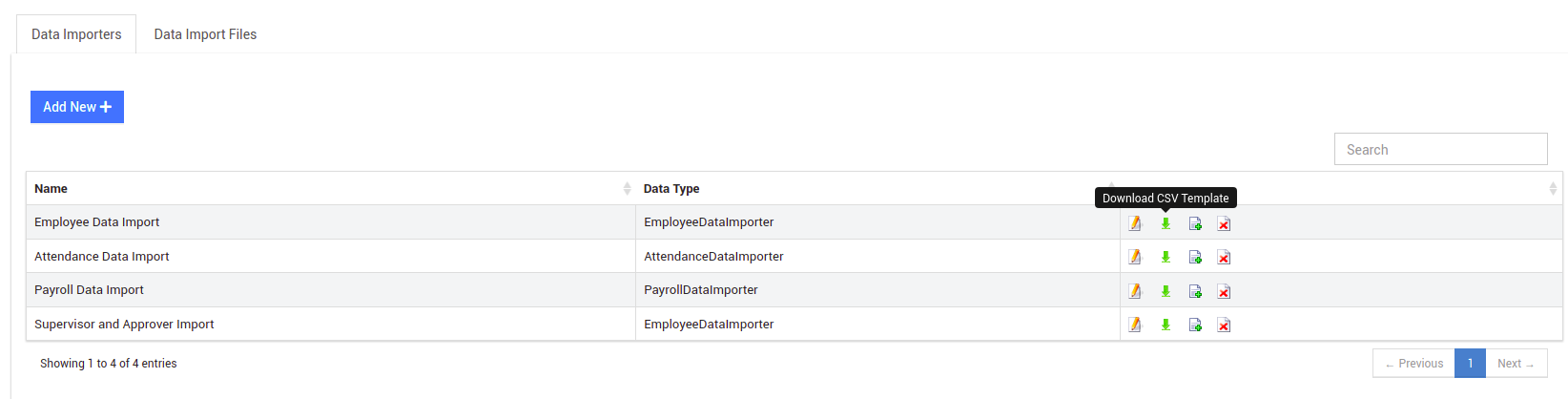Viewport: 1568px width, 399px height.
Task: Copy the Employee Data Import entry
Action: (1195, 223)
